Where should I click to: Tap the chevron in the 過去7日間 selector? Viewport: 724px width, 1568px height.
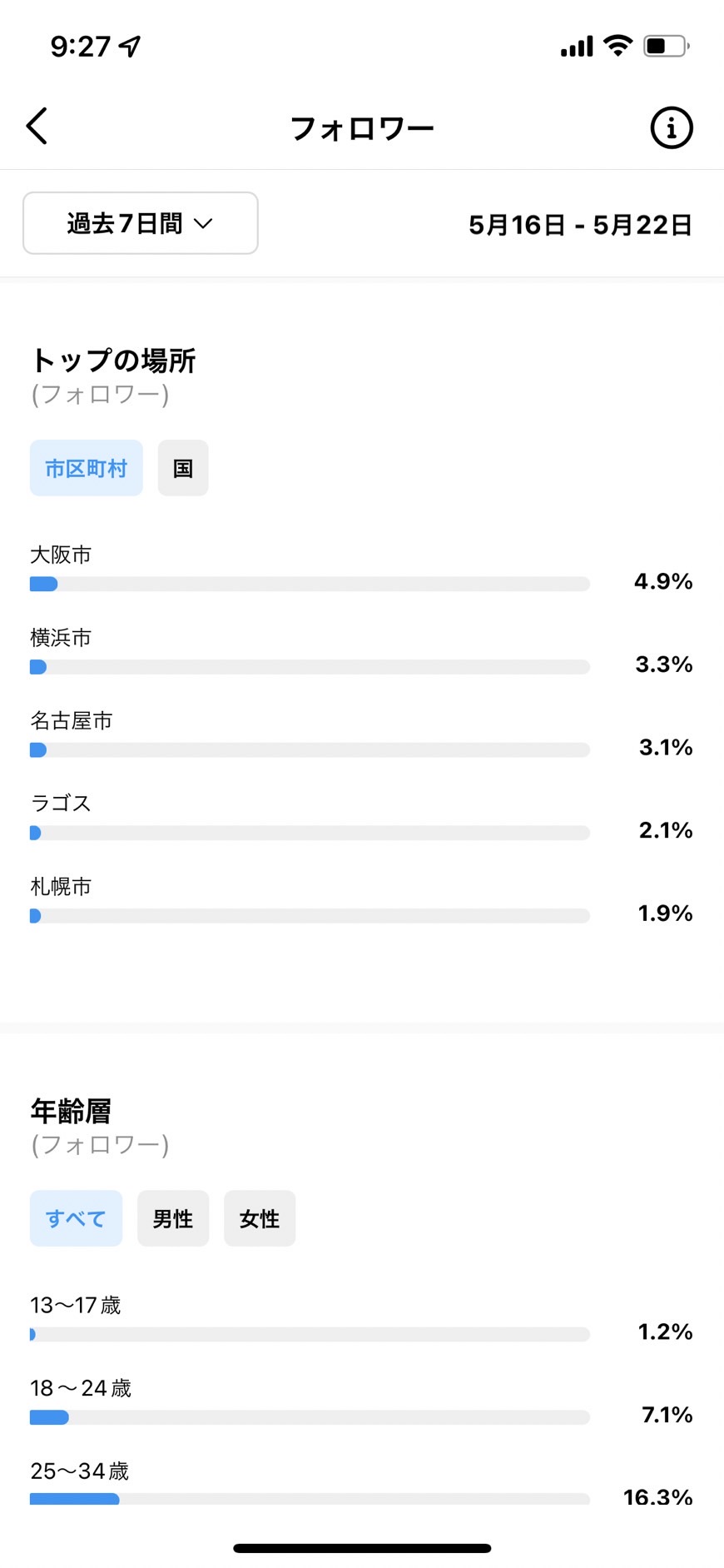point(203,223)
